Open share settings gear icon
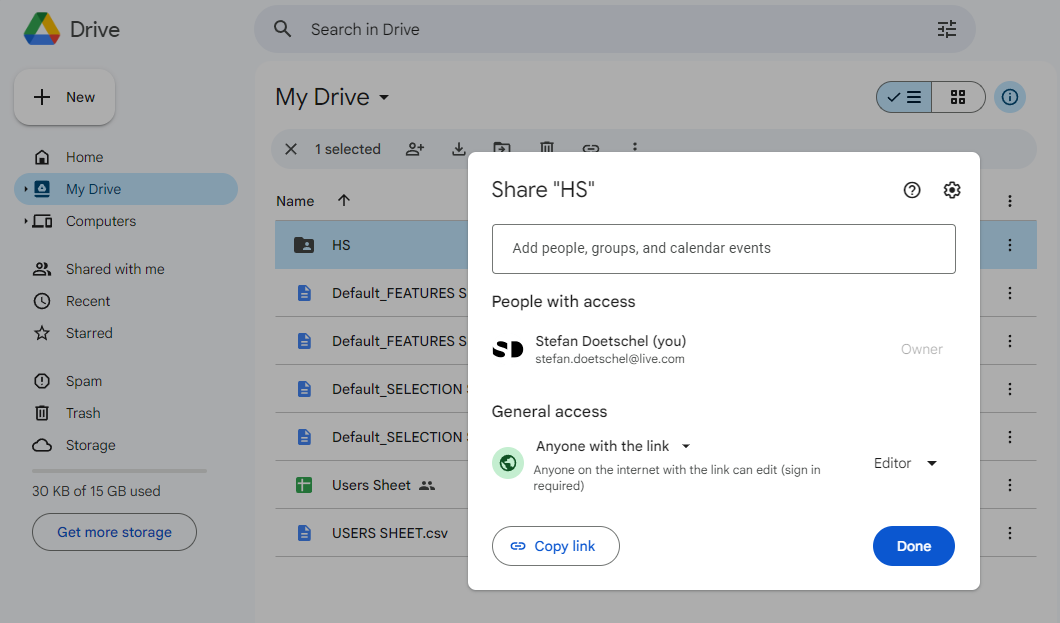 coord(952,190)
